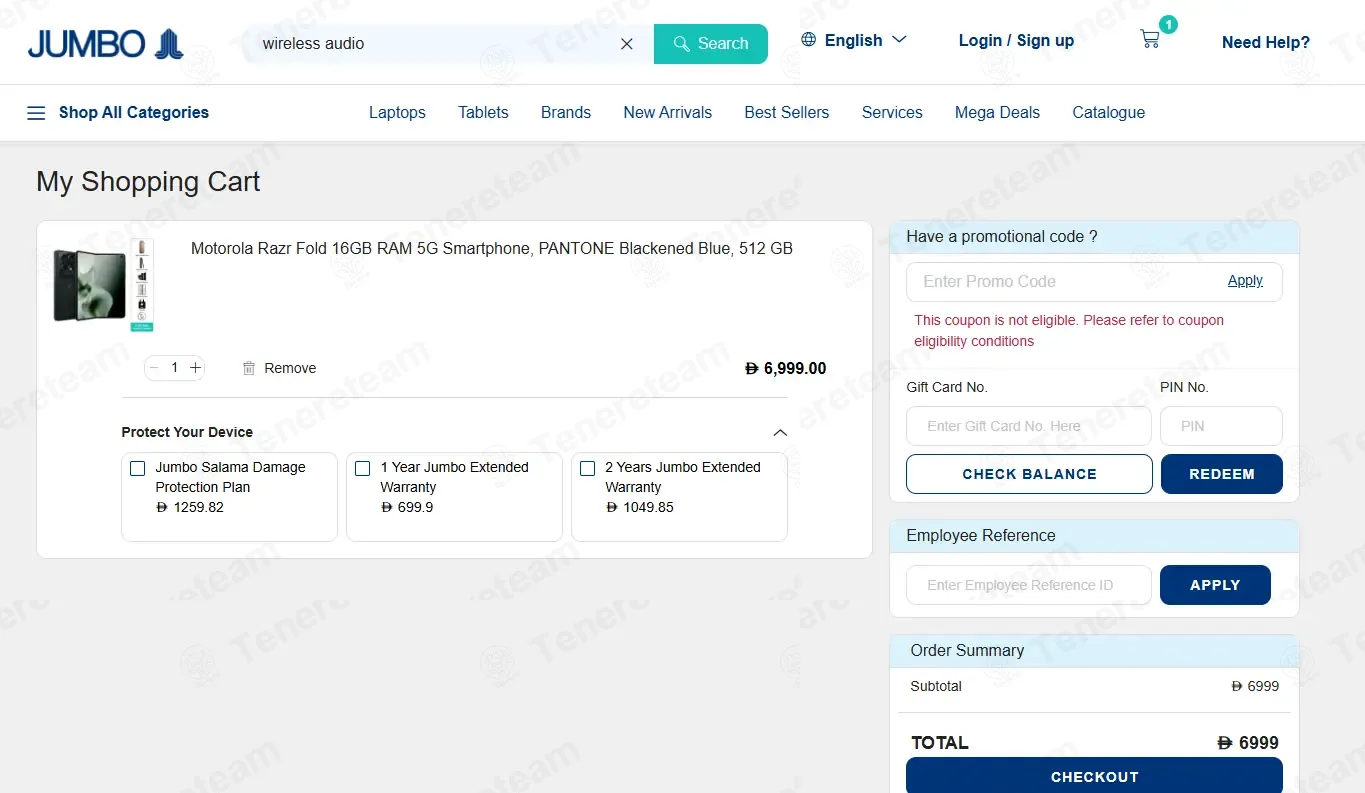Click APPLY for employee reference
This screenshot has width=1365, height=793.
coord(1215,585)
